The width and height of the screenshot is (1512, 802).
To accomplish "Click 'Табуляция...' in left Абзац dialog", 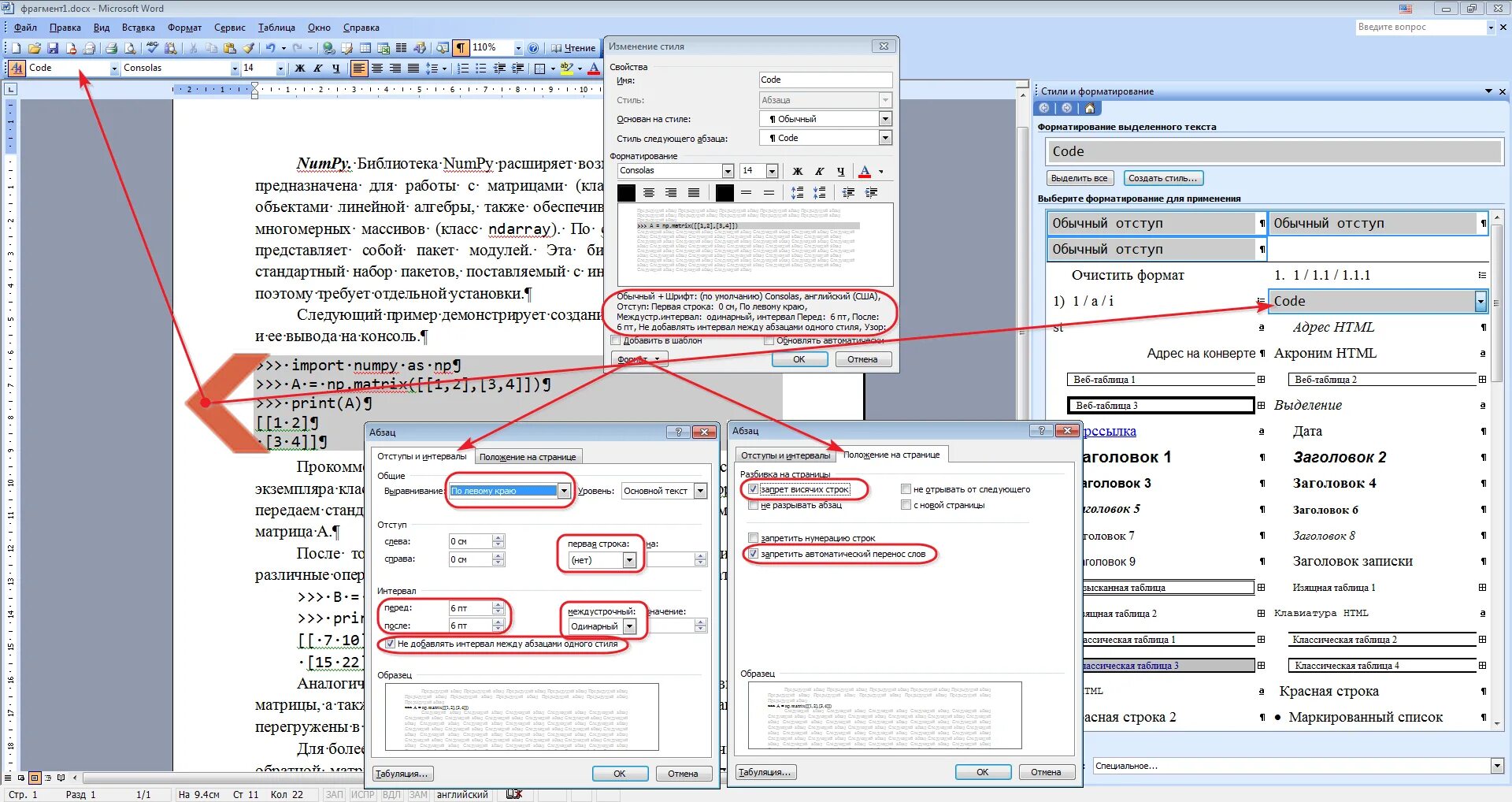I will click(x=402, y=774).
